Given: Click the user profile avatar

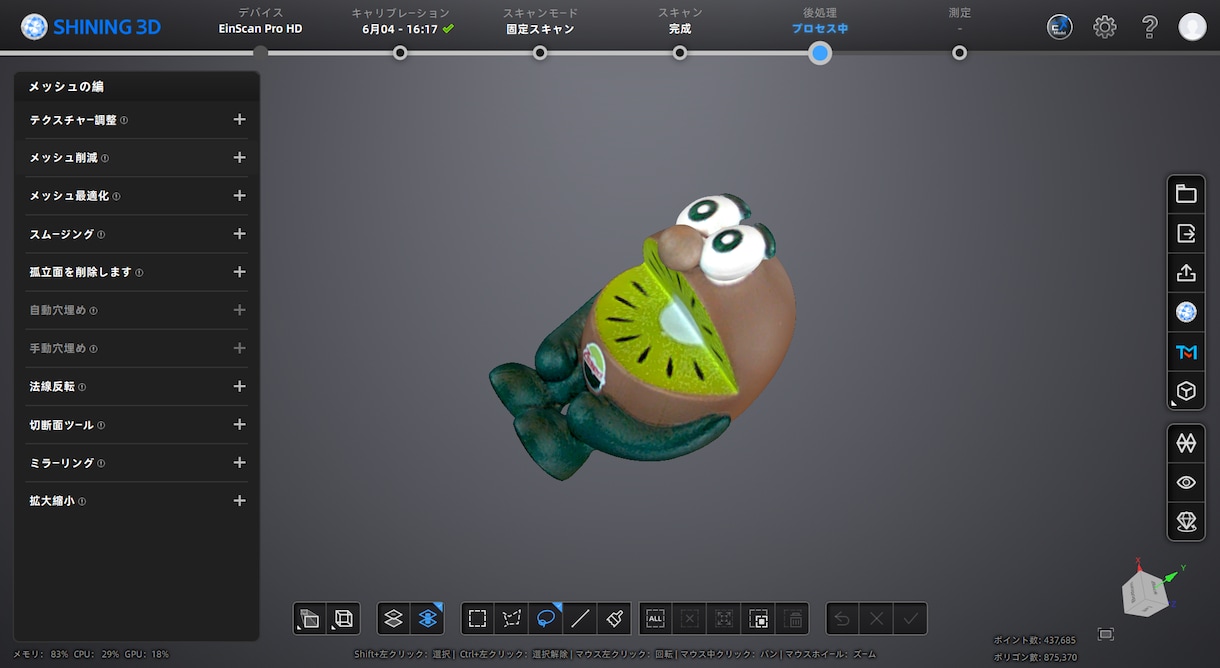Looking at the screenshot, I should pos(1192,27).
